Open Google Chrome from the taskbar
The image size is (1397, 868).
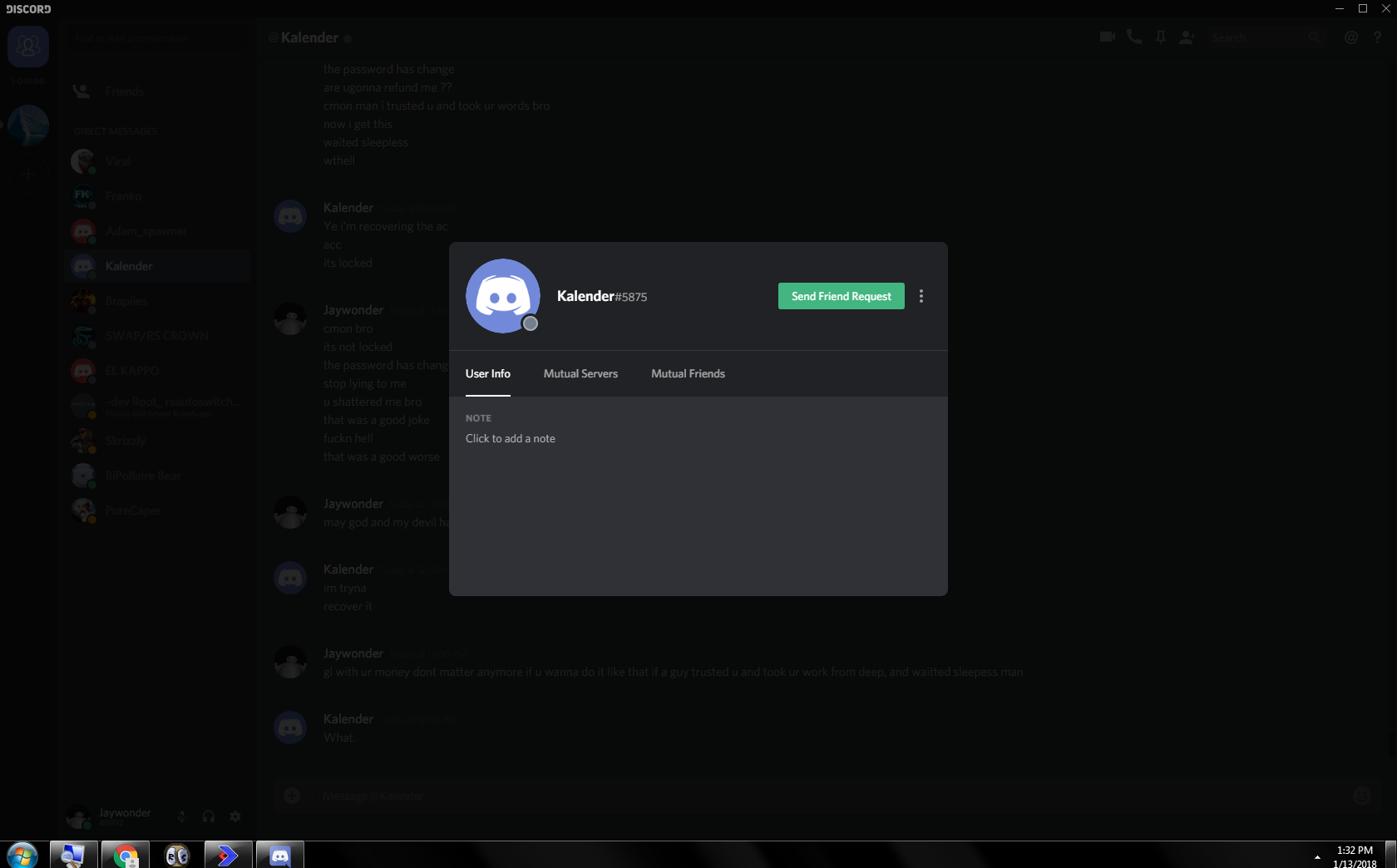coord(126,855)
